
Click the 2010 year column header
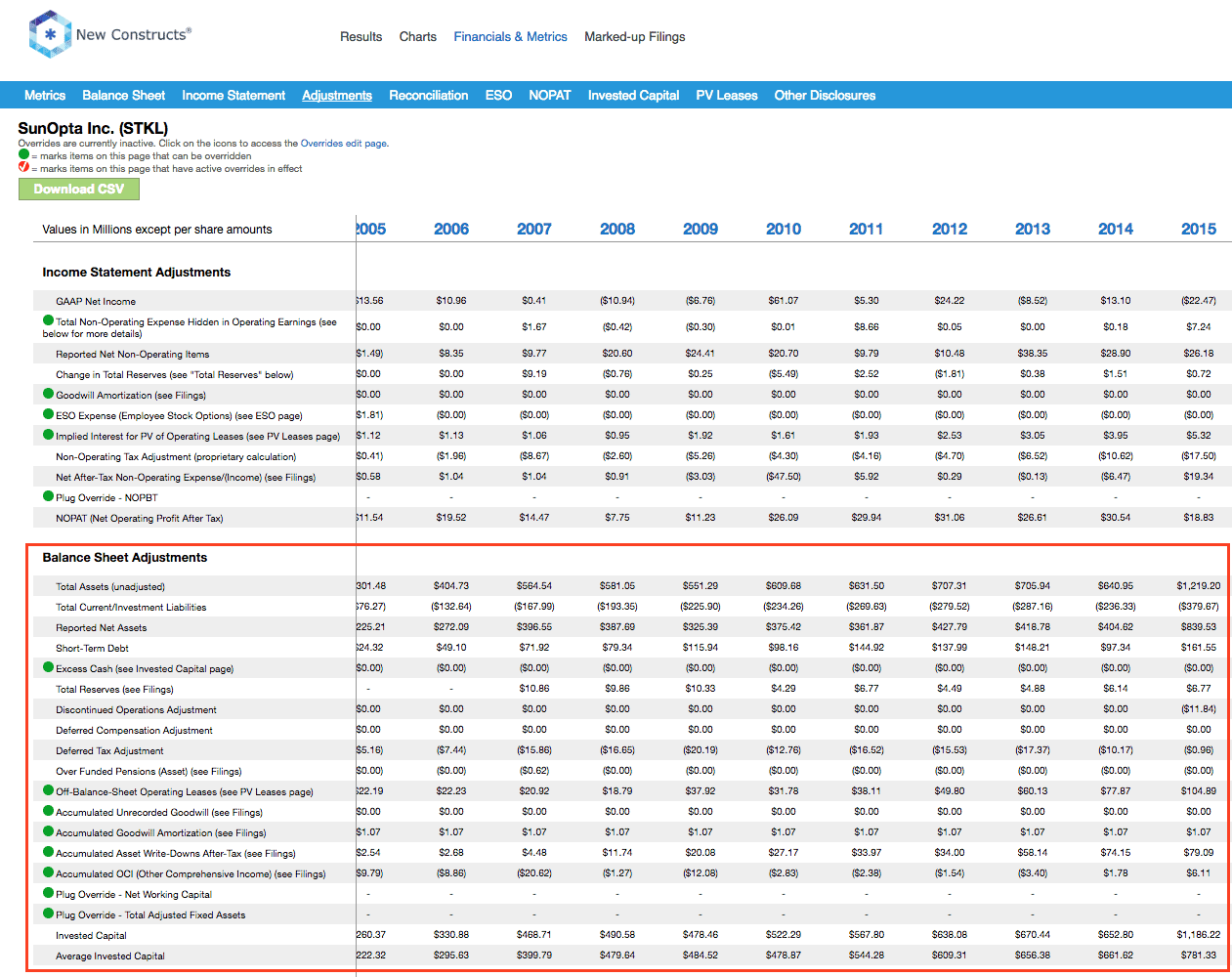784,229
